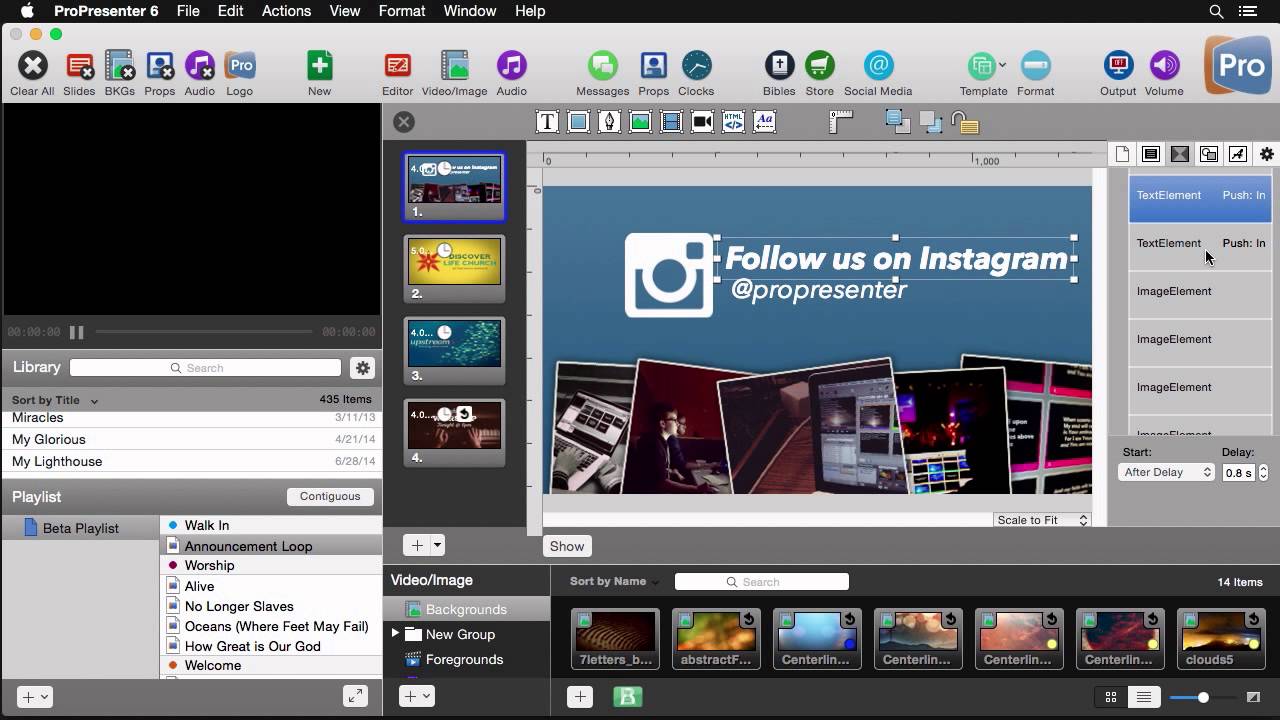1280x720 pixels.
Task: Click the Library settings gear button
Action: [362, 368]
